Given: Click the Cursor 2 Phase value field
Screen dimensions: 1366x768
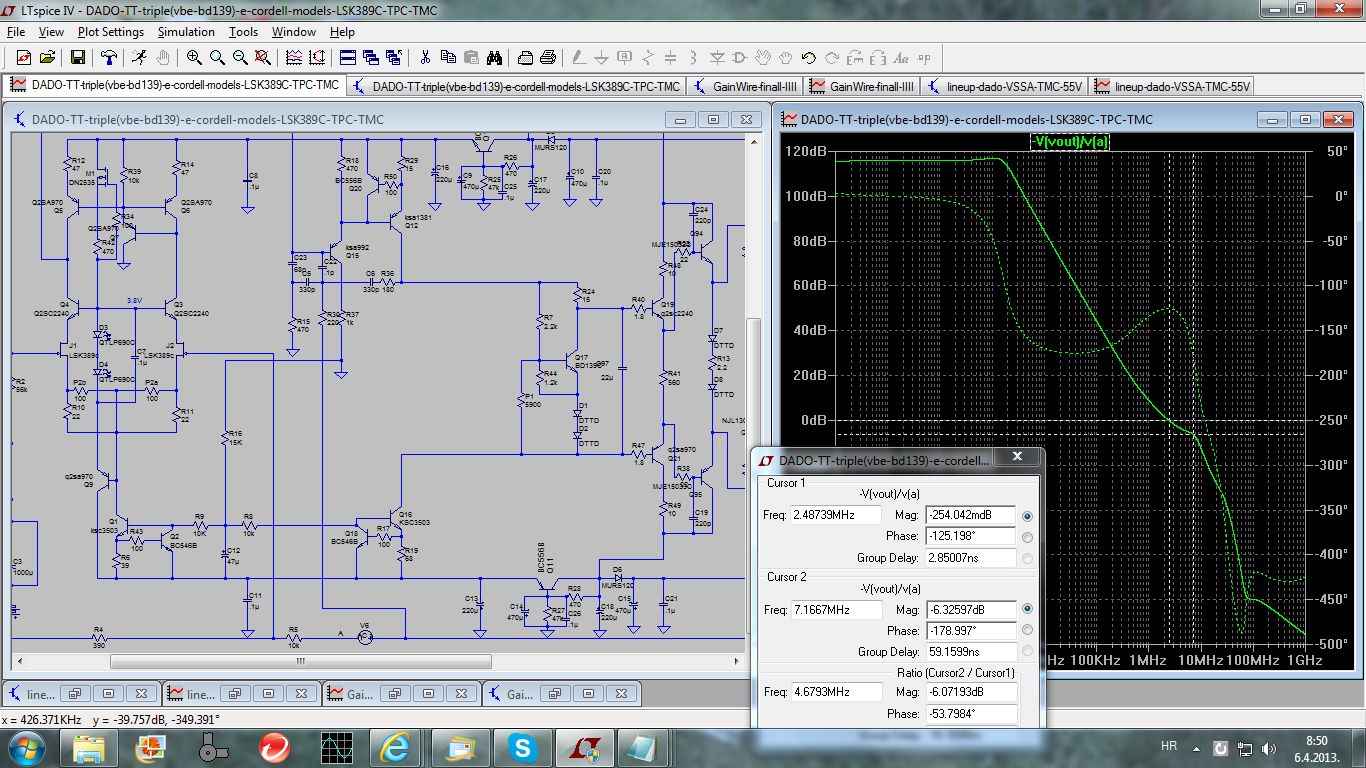Looking at the screenshot, I should click(x=970, y=630).
